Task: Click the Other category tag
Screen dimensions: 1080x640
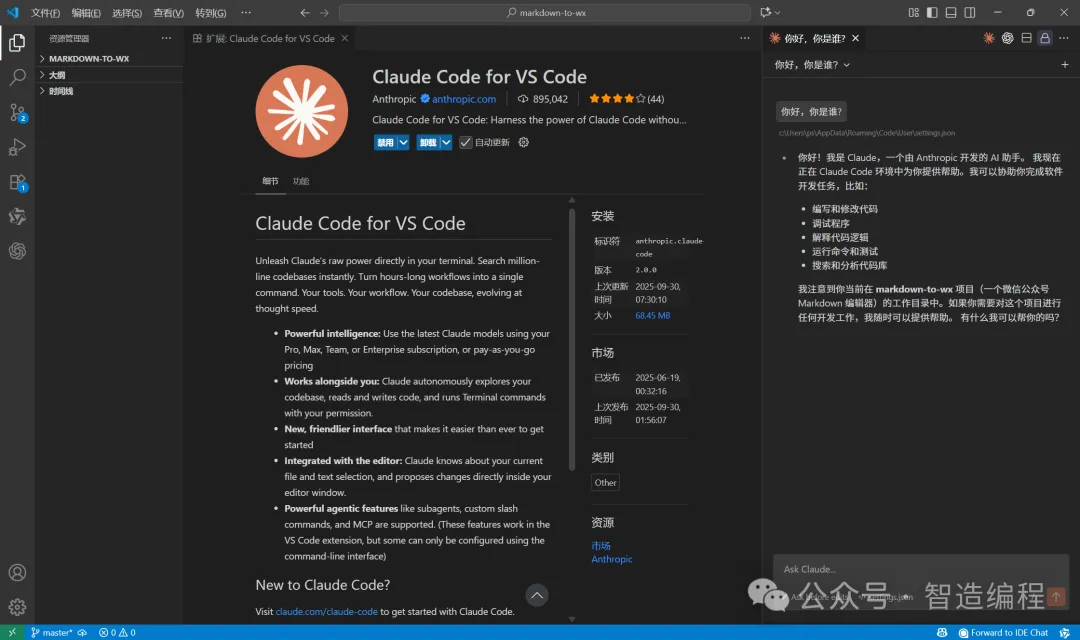Action: pyautogui.click(x=605, y=482)
